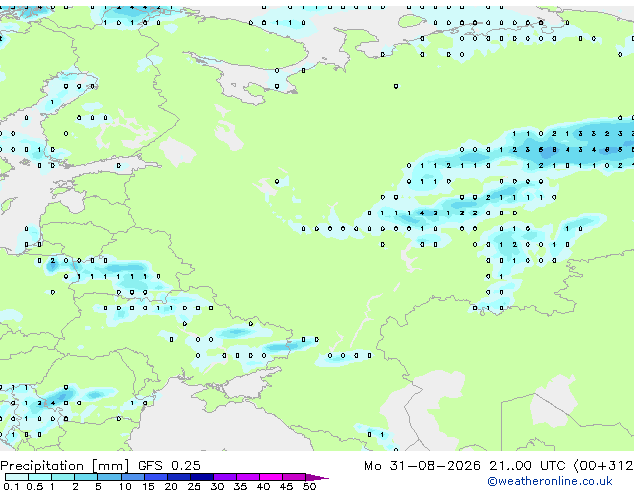Screen dimensions: 634x490
Task: Click the '15' legend scale label
Action: click(148, 486)
